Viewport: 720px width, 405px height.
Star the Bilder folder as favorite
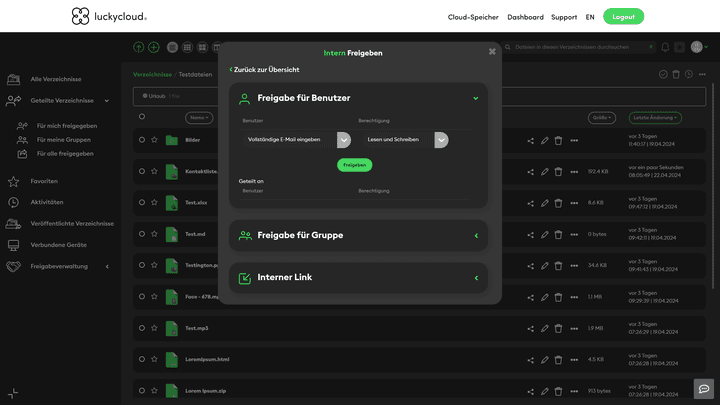pos(154,141)
